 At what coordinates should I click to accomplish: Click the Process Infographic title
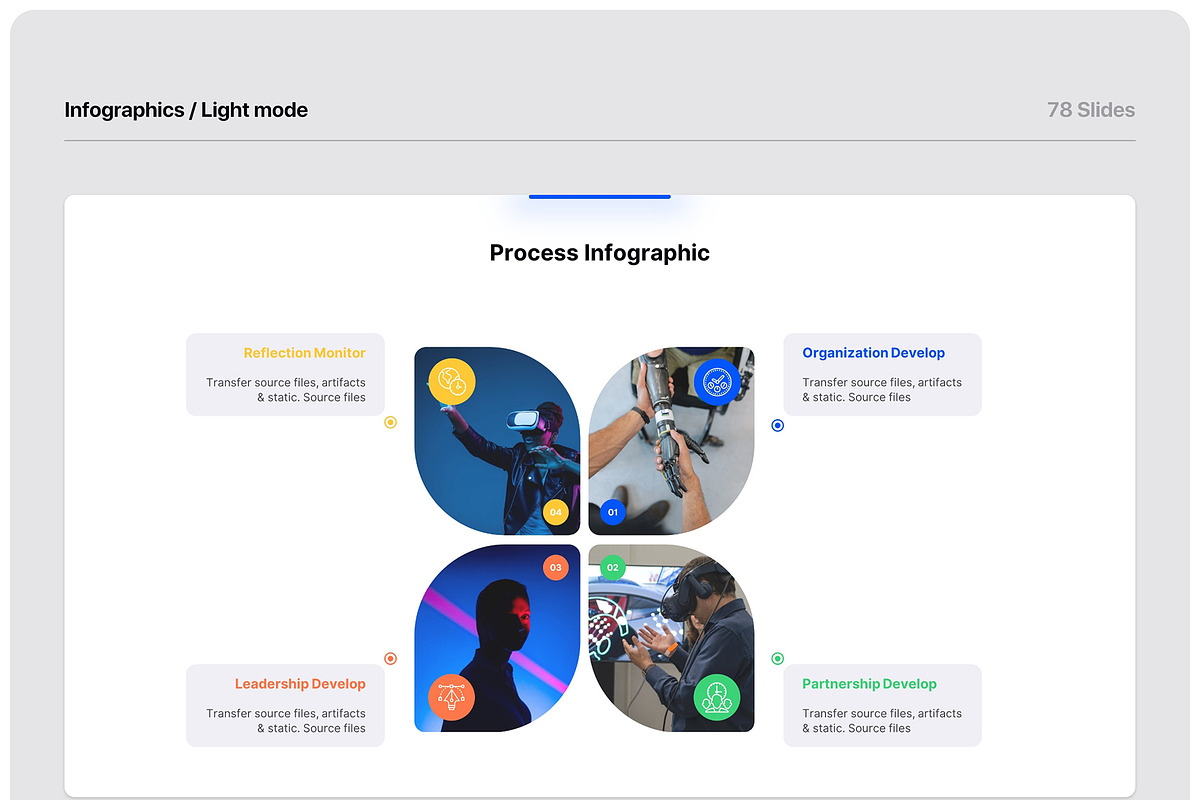tap(600, 253)
